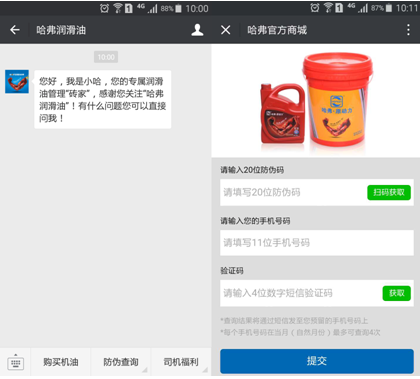Open the account profile person icon
Viewport: 420px width, 379px height.
pyautogui.click(x=197, y=30)
